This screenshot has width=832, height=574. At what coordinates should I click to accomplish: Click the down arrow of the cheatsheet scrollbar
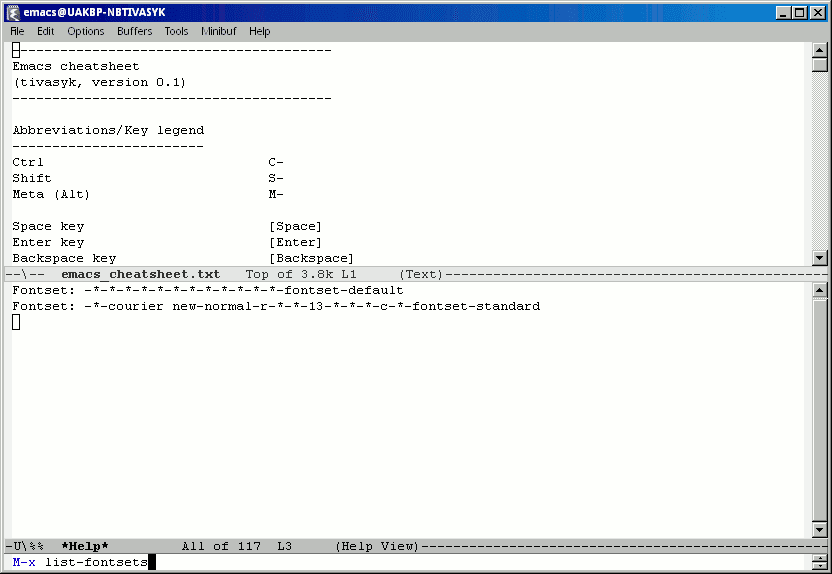tap(820, 258)
